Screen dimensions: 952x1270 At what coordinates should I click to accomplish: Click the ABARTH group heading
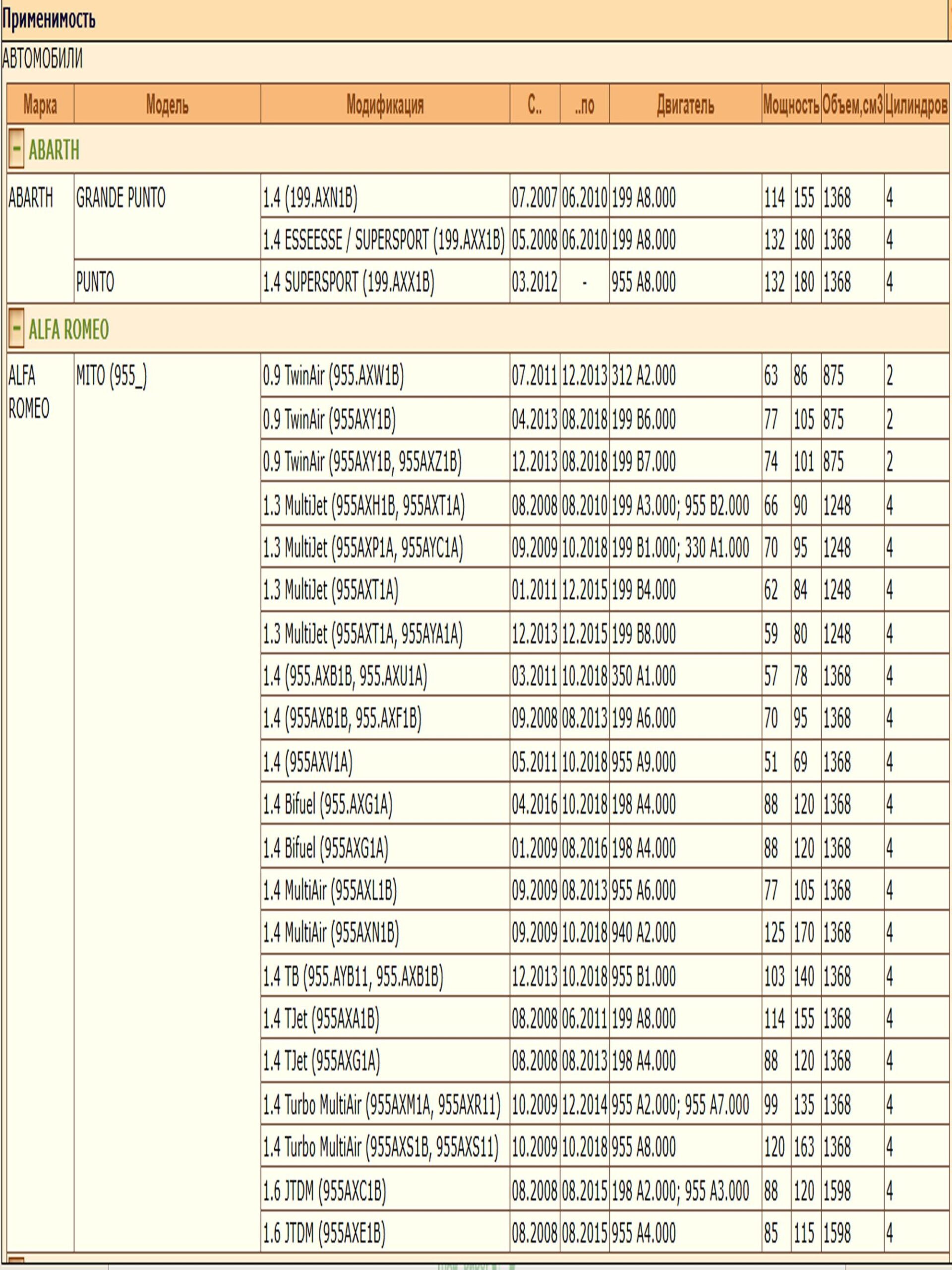click(54, 151)
